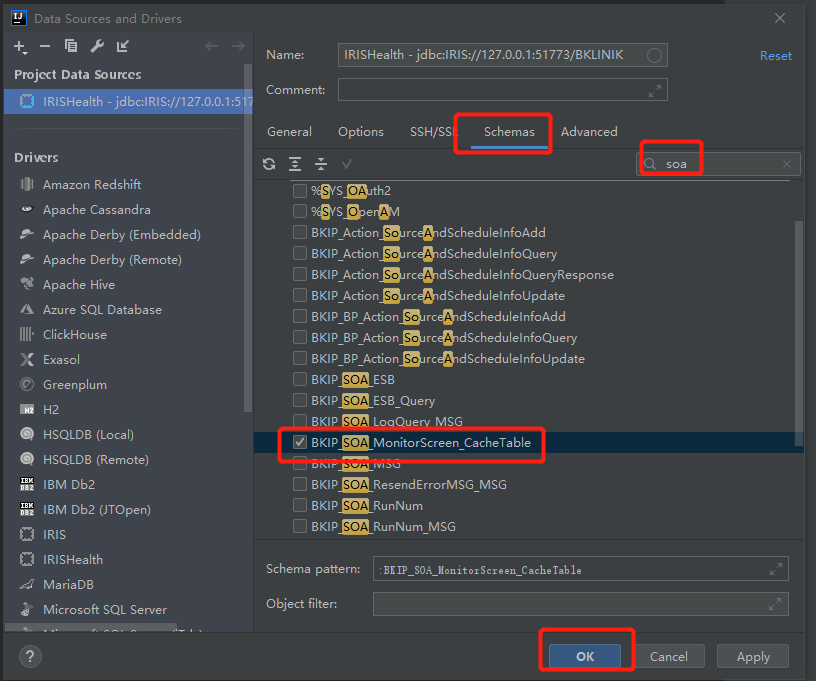Viewport: 816px width, 681px height.
Task: Uncheck the BKIP_SOA_MonitorScreen_CacheTable schema
Action: [299, 442]
